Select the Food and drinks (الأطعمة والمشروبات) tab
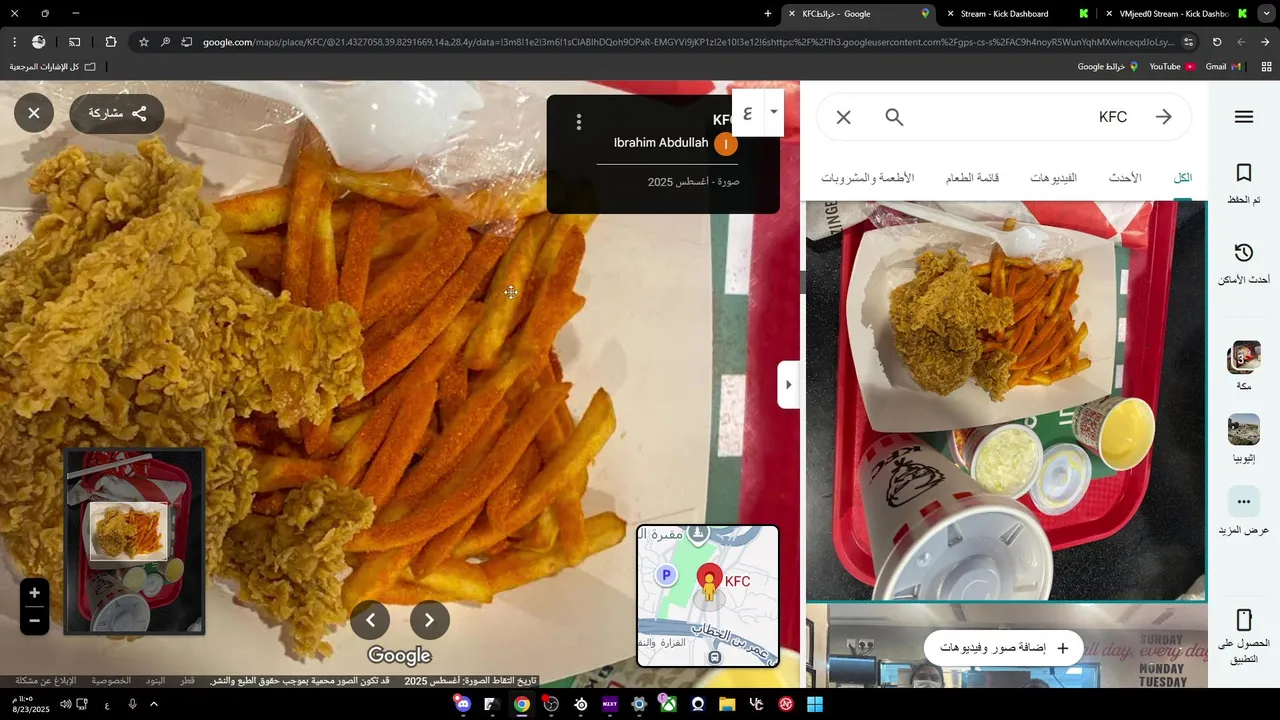1280x720 pixels. 868,178
